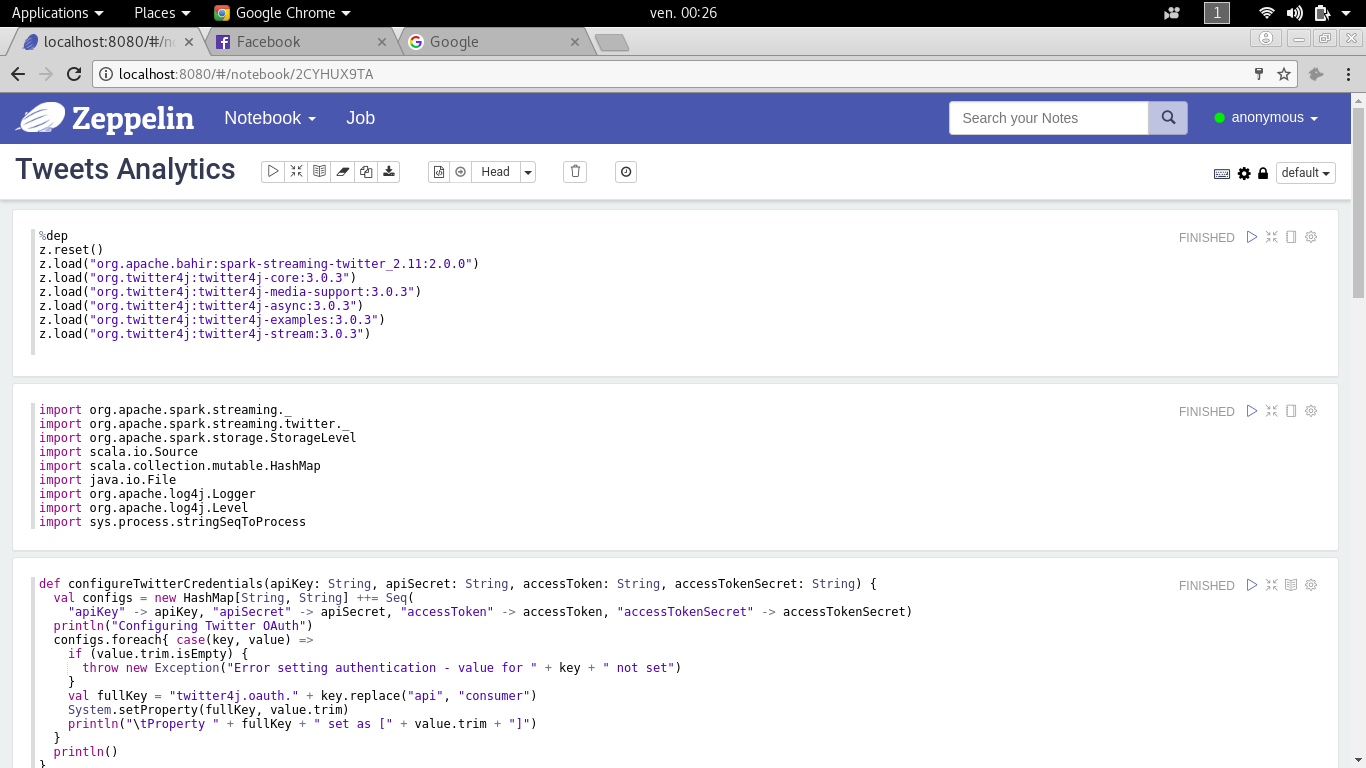Viewport: 1366px width, 768px height.
Task: Open the Places menu in top bar
Action: click(162, 13)
